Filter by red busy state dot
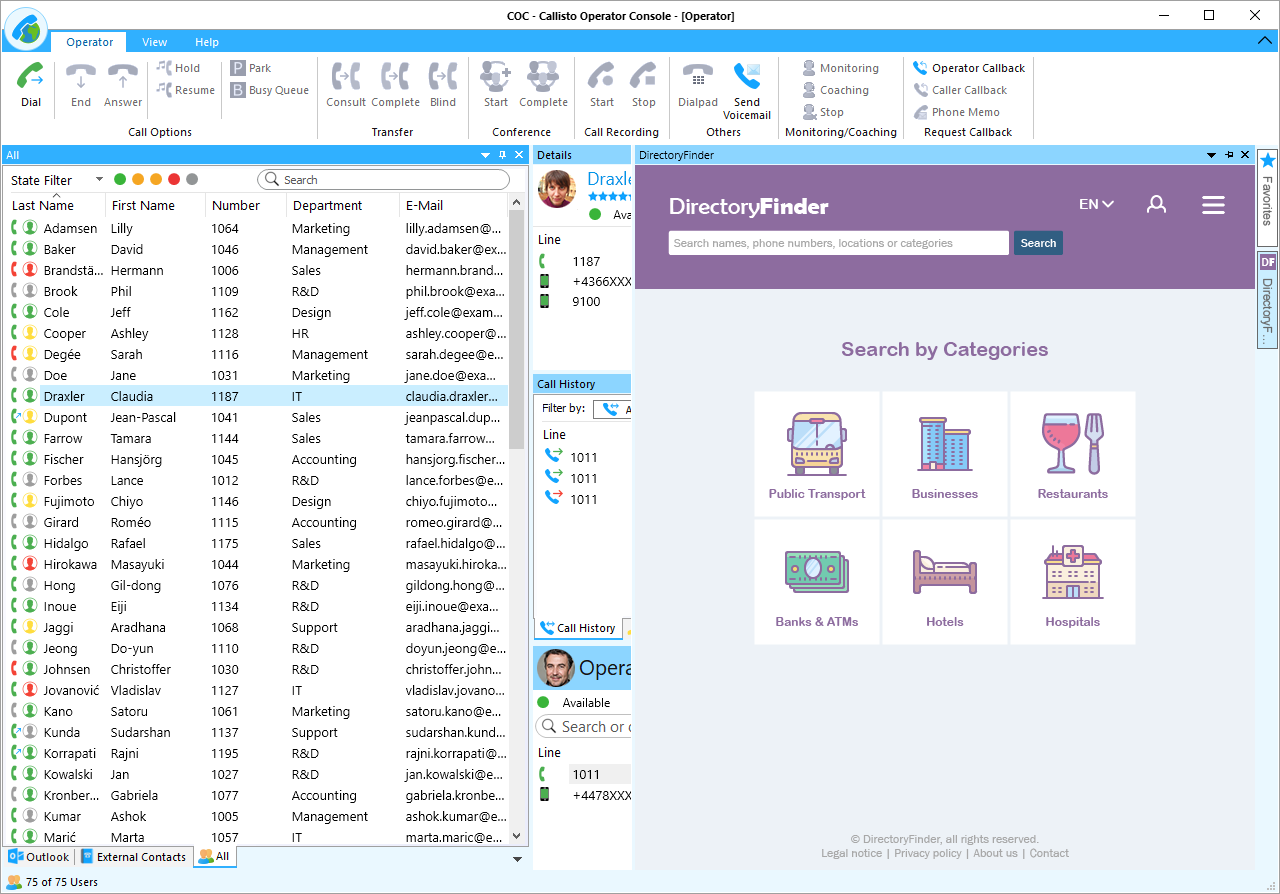The width and height of the screenshot is (1280, 894). (174, 180)
